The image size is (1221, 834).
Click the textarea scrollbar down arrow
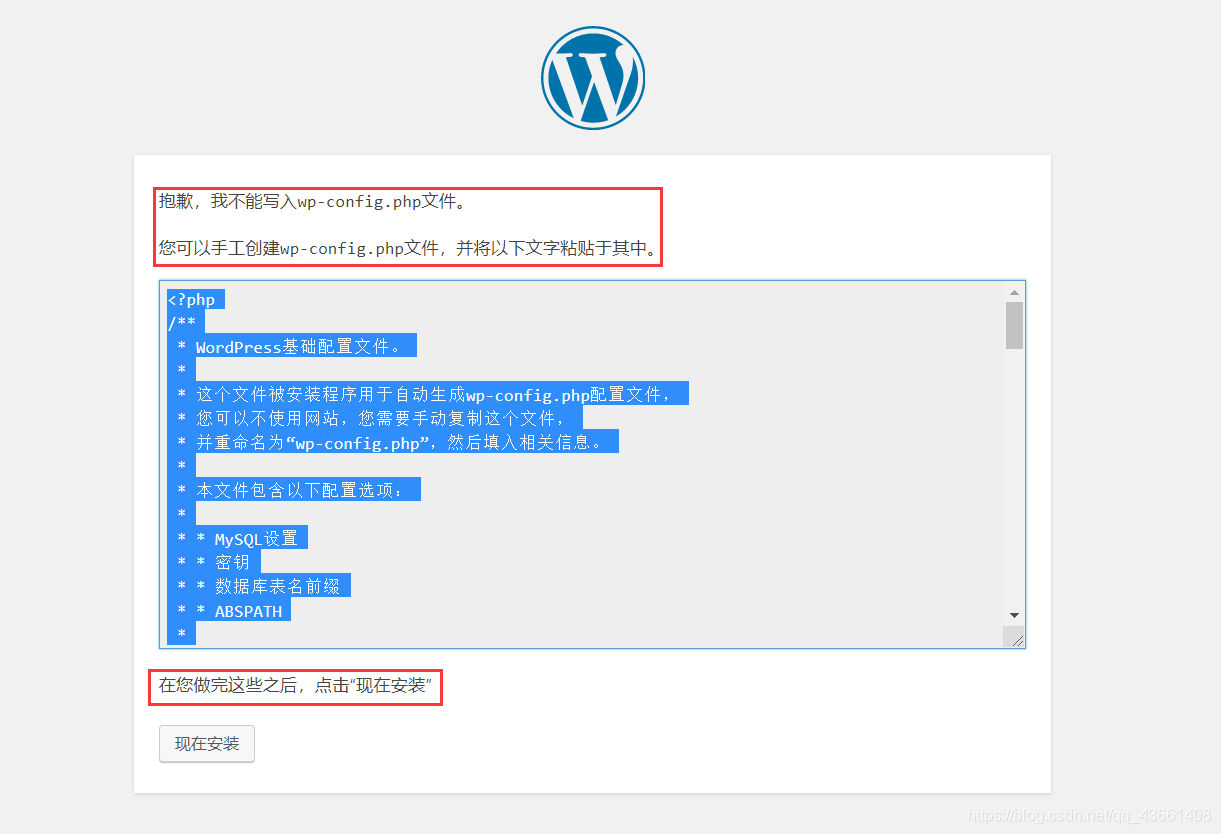(1014, 615)
